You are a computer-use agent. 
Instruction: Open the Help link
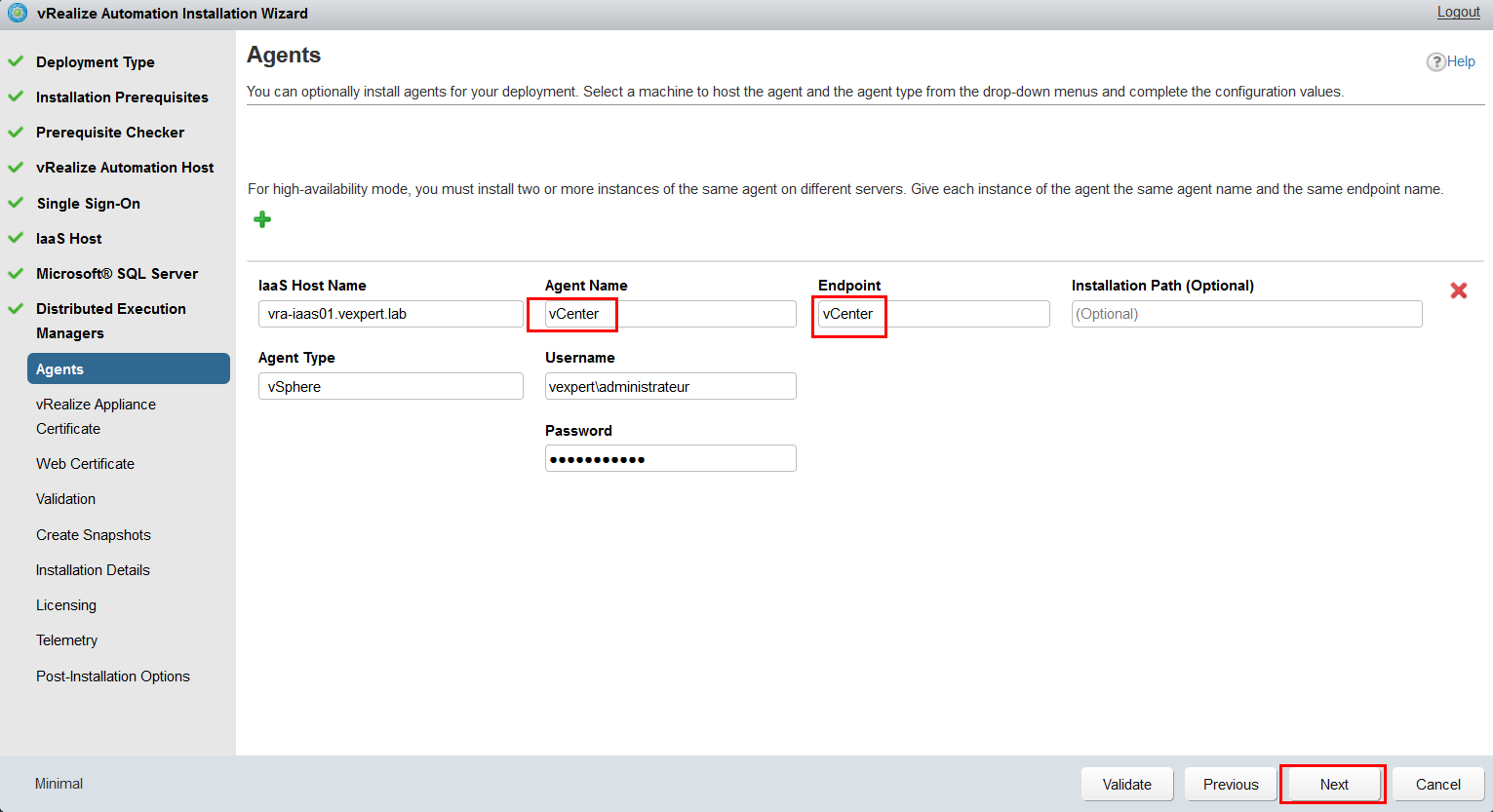(1461, 61)
